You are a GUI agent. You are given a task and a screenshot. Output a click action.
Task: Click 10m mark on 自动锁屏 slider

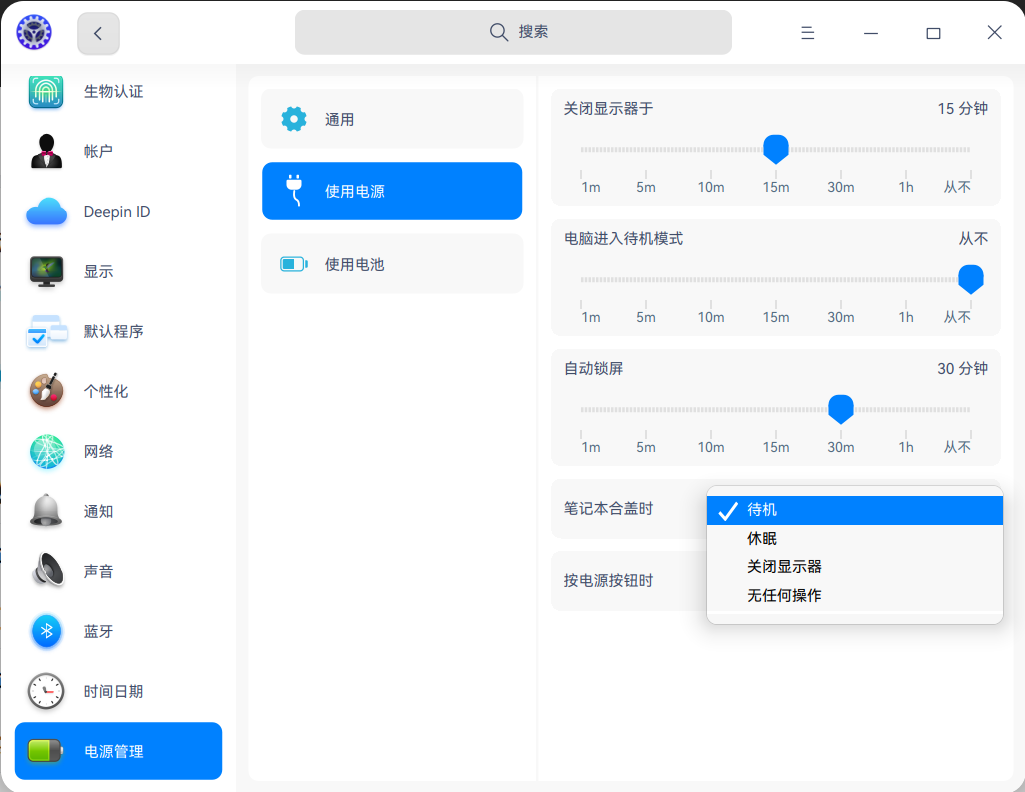(x=711, y=447)
